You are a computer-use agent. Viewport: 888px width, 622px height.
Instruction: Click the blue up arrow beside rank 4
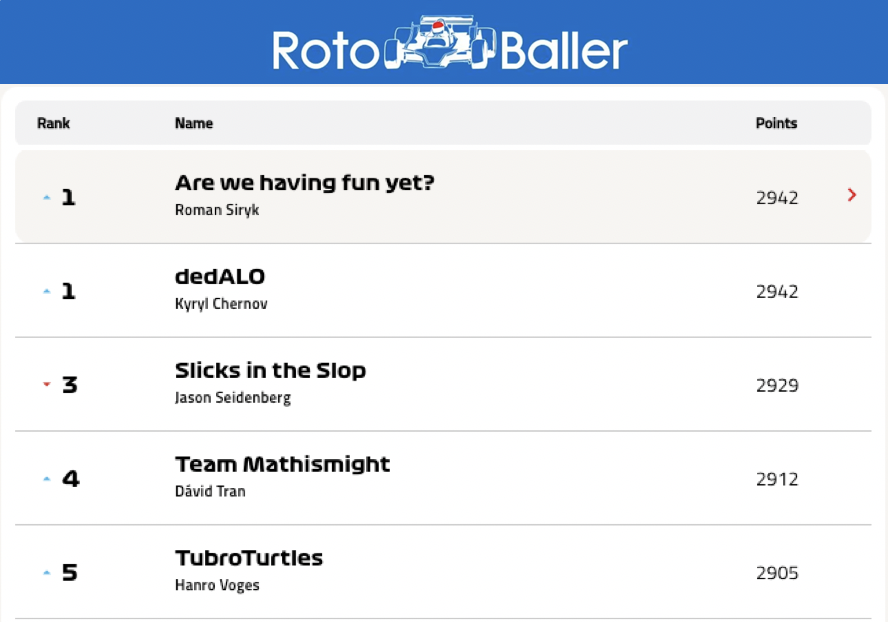[47, 479]
